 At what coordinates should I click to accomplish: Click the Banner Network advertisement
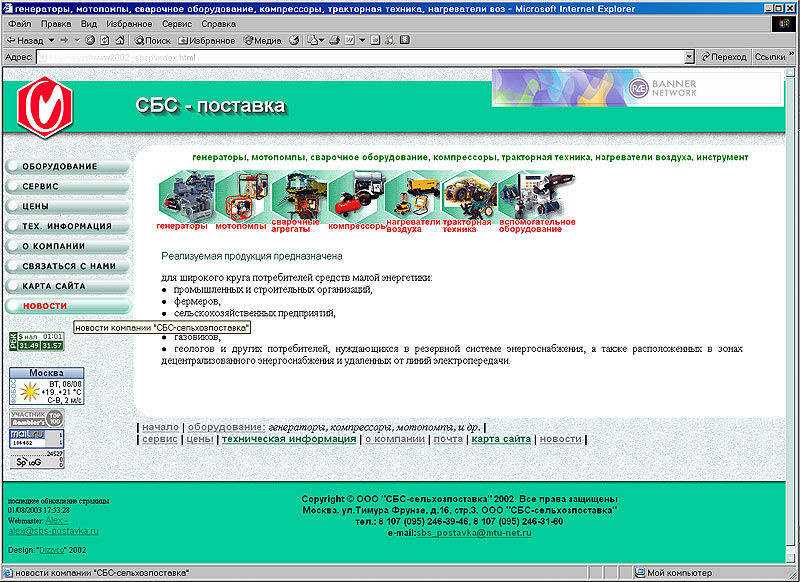[x=636, y=89]
